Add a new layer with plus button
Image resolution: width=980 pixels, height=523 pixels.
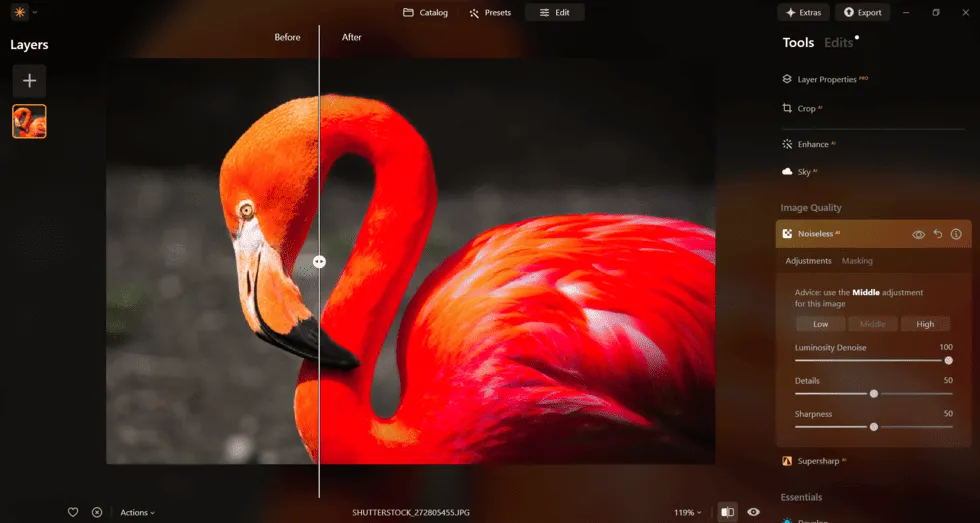point(29,81)
